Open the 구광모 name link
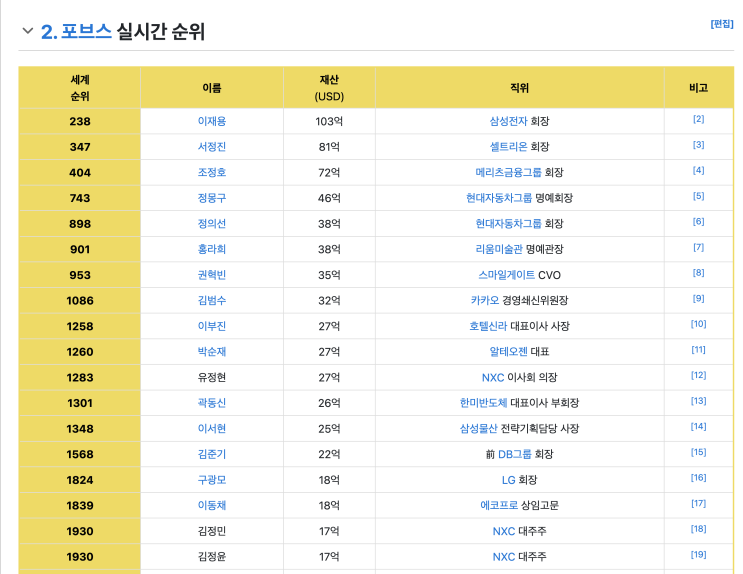Viewport: 743px width, 574px height. pyautogui.click(x=212, y=480)
